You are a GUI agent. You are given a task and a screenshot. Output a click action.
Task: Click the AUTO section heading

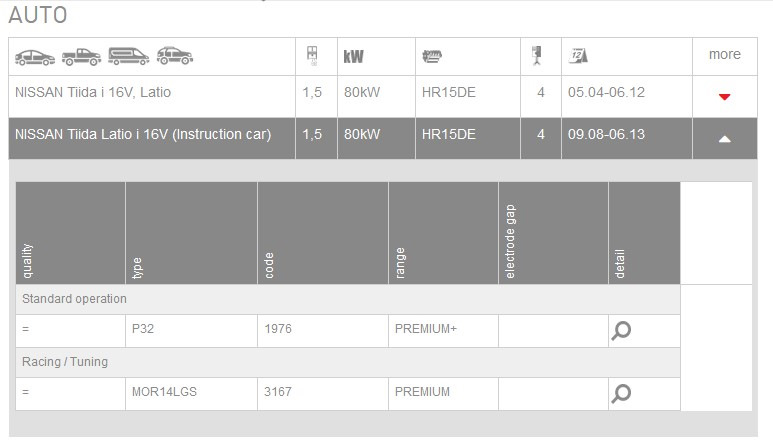[x=38, y=15]
